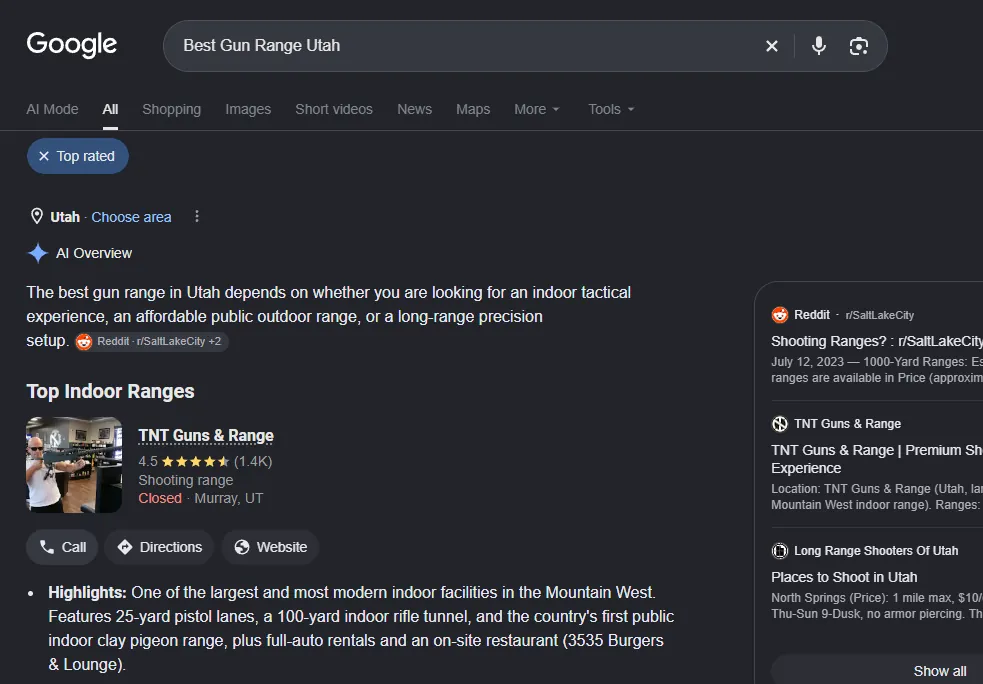Click the r/SaltLakeCity subreddit label
The width and height of the screenshot is (983, 684).
880,315
